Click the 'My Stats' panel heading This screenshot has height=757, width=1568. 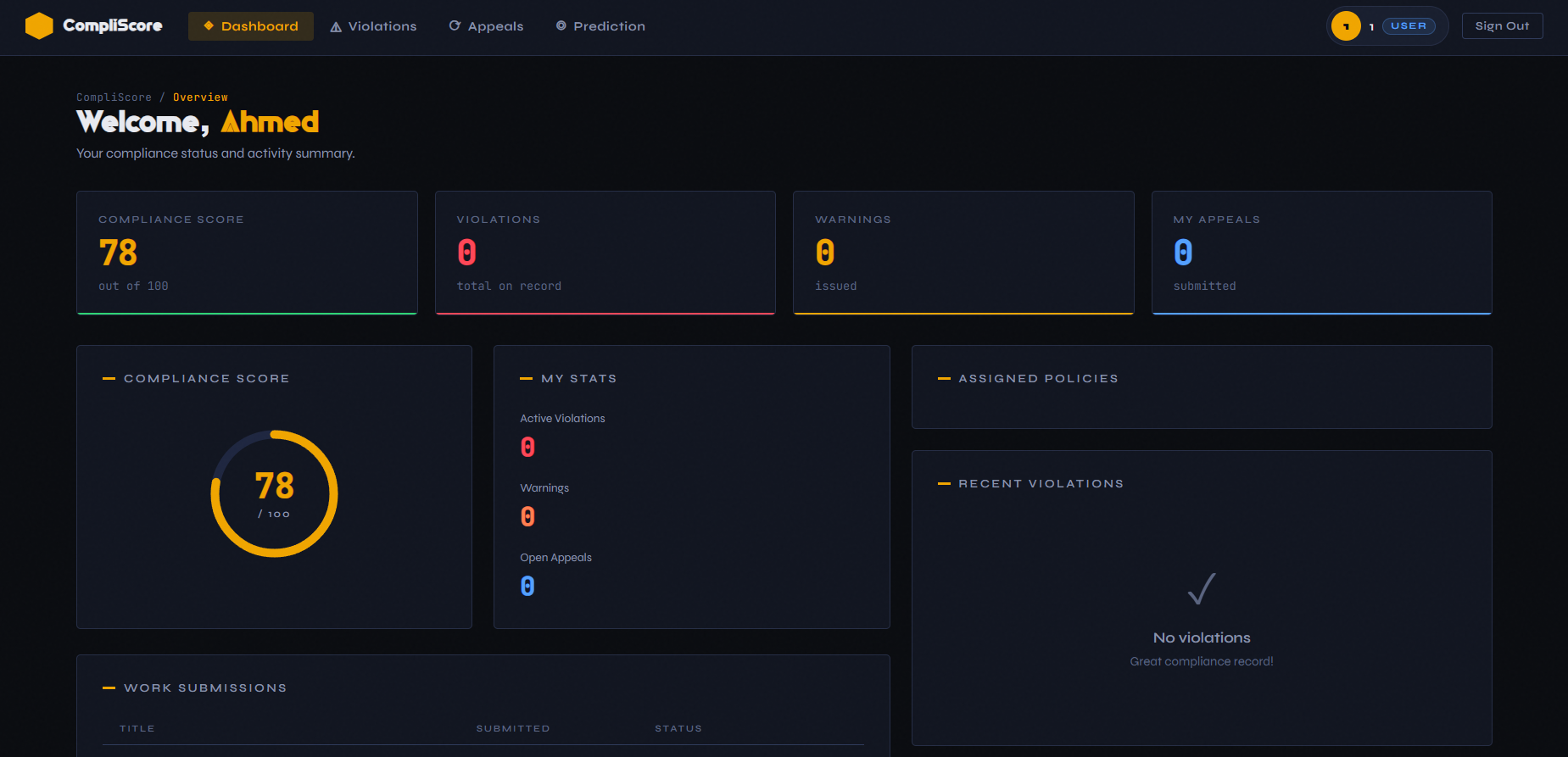[x=579, y=379]
